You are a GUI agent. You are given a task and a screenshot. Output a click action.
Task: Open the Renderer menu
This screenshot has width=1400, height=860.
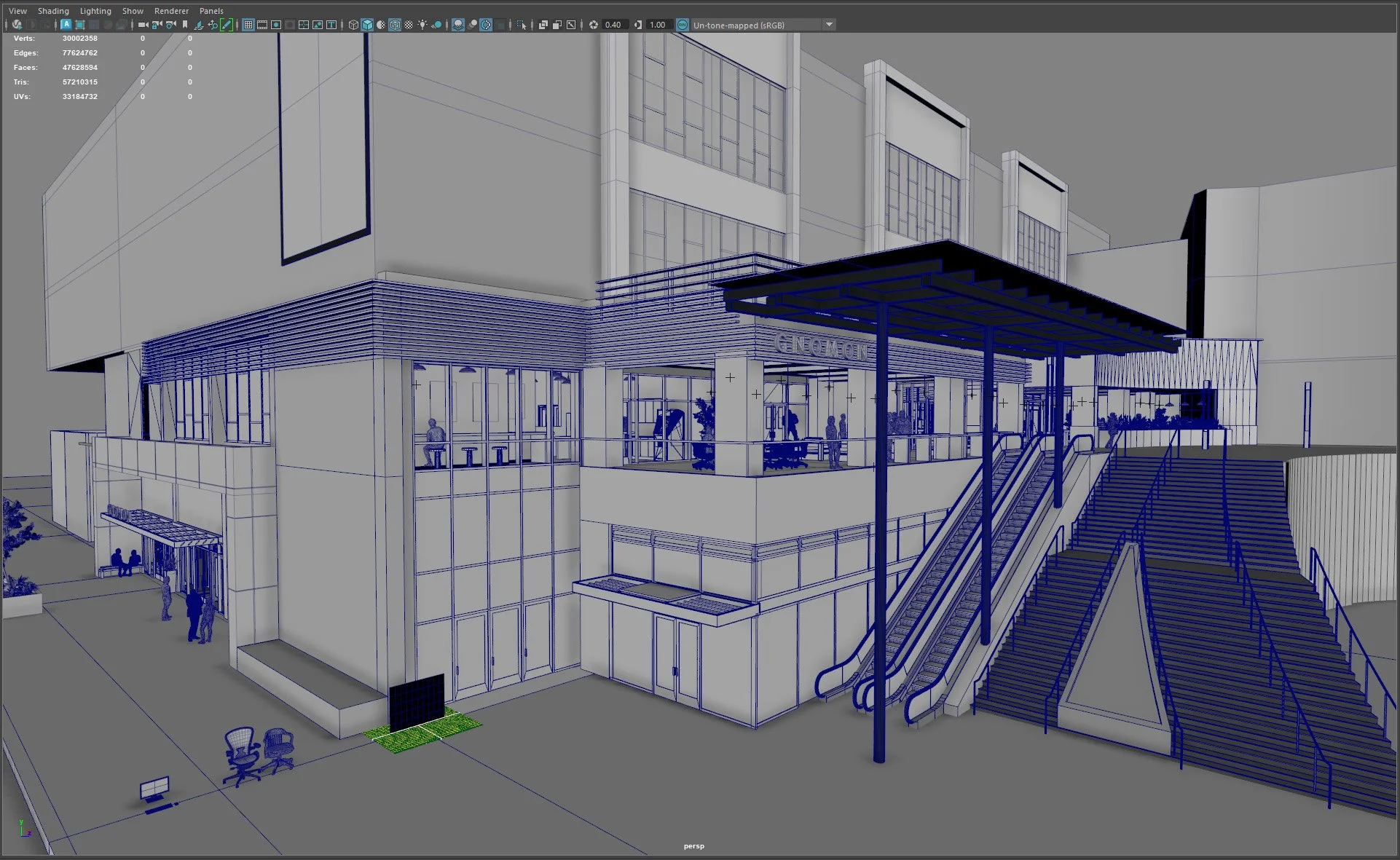pyautogui.click(x=171, y=11)
